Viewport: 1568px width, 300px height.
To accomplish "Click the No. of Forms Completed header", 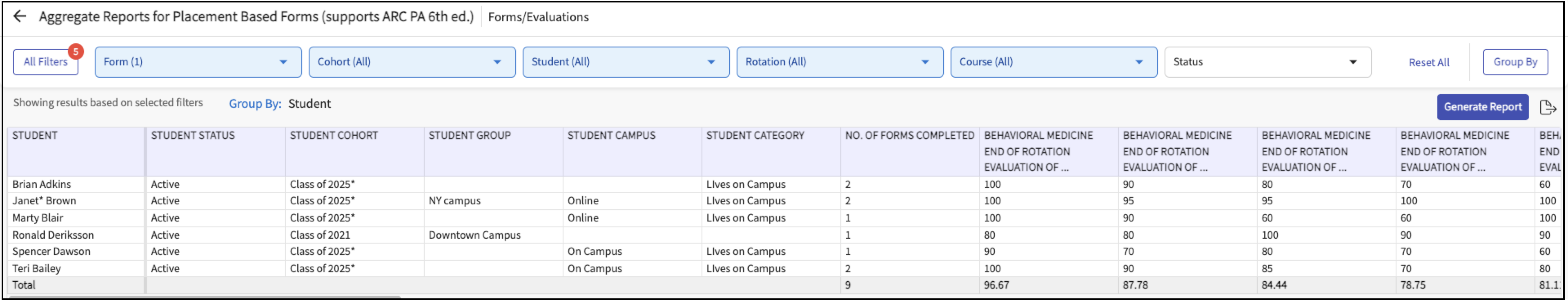I will pyautogui.click(x=909, y=135).
